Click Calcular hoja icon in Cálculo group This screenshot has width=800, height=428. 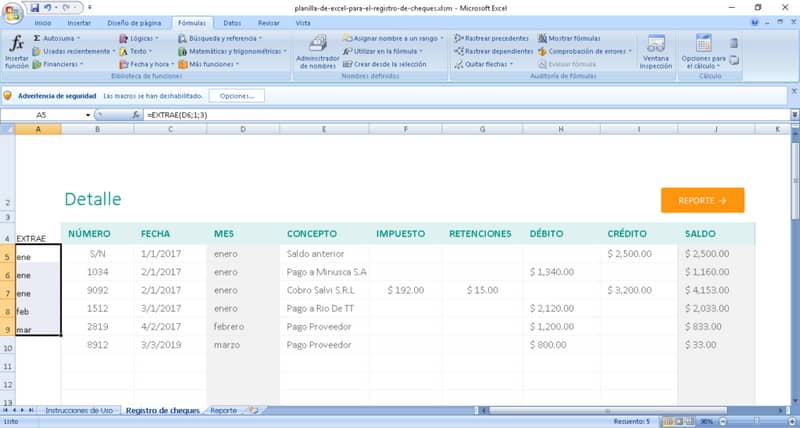pyautogui.click(x=734, y=60)
